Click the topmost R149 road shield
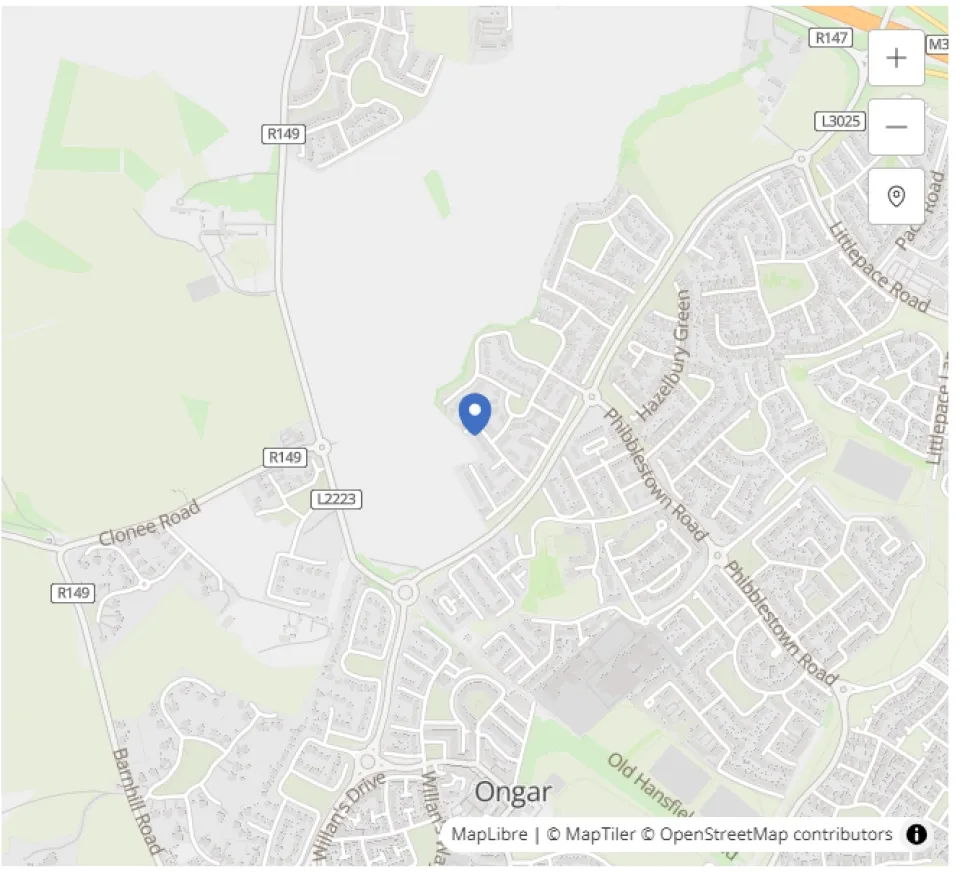The image size is (960, 872). pos(283,133)
